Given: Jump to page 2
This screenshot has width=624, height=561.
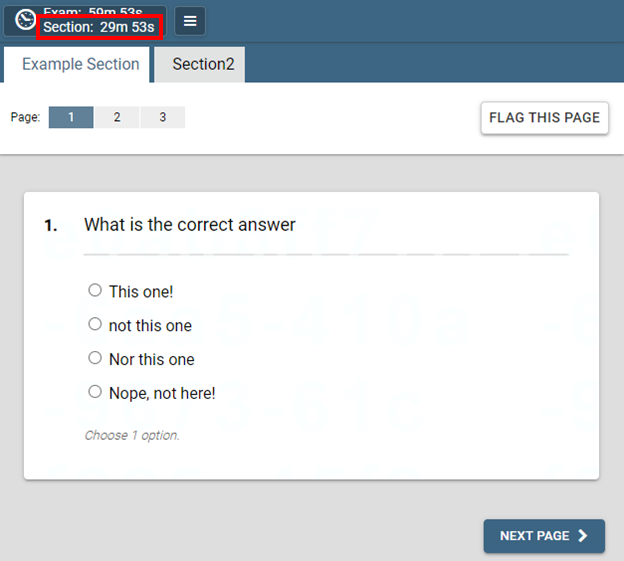Looking at the screenshot, I should [117, 117].
